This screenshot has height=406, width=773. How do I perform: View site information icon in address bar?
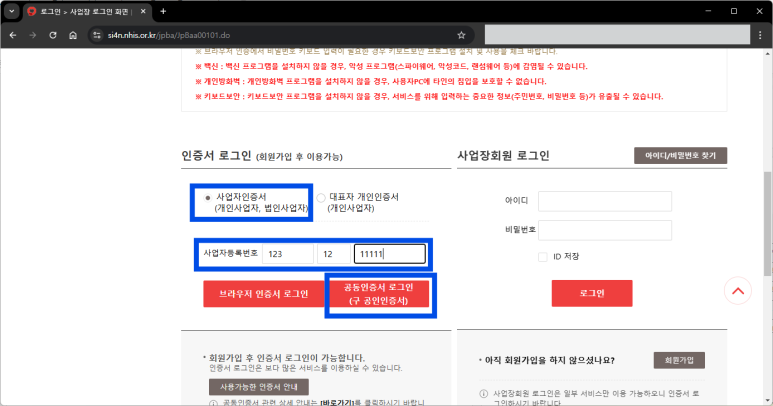(97, 35)
